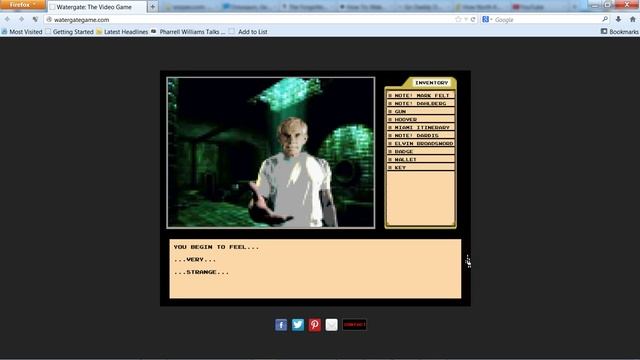The width and height of the screenshot is (640, 360).
Task: Select the Watergate: The Video Game tab
Action: click(97, 7)
